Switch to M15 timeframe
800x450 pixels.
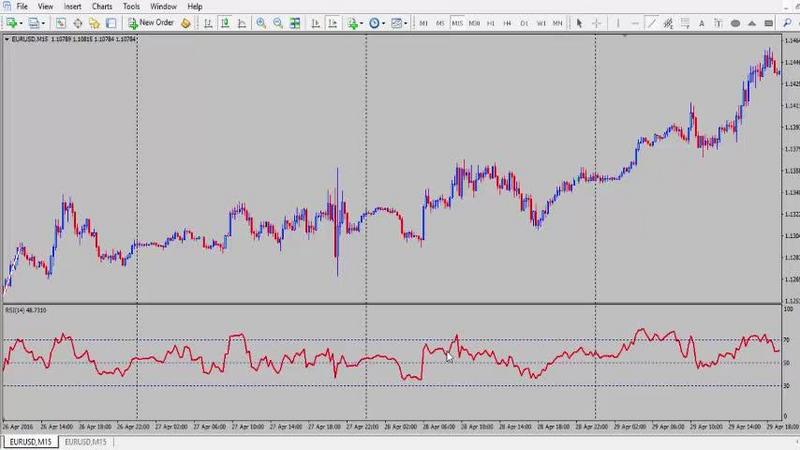pos(457,23)
